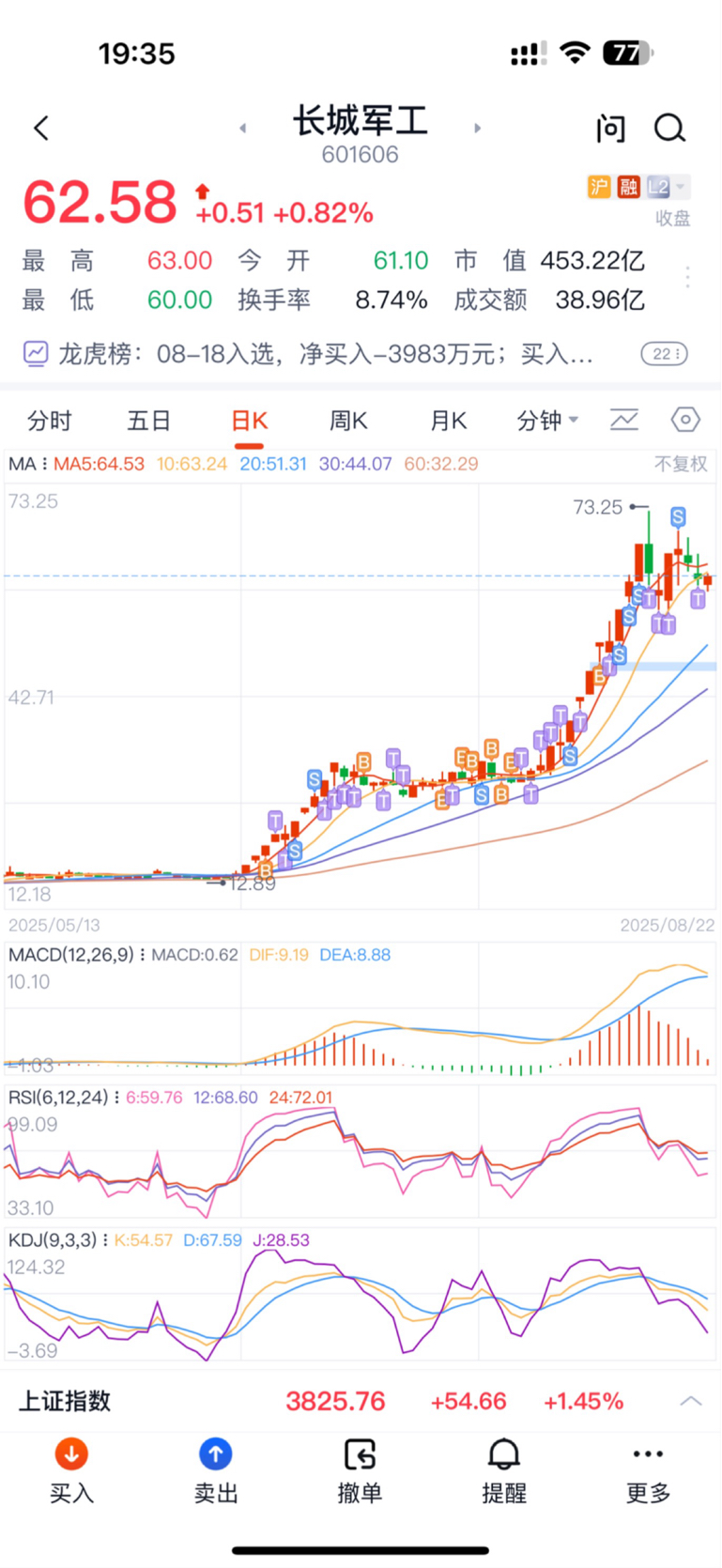
Task: Tap the K:54.57 KDJ value
Action: click(144, 1240)
